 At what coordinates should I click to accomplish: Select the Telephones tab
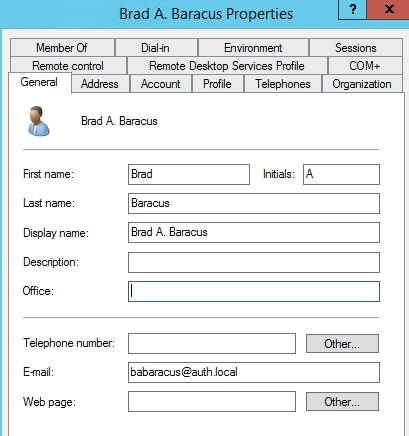coord(283,84)
